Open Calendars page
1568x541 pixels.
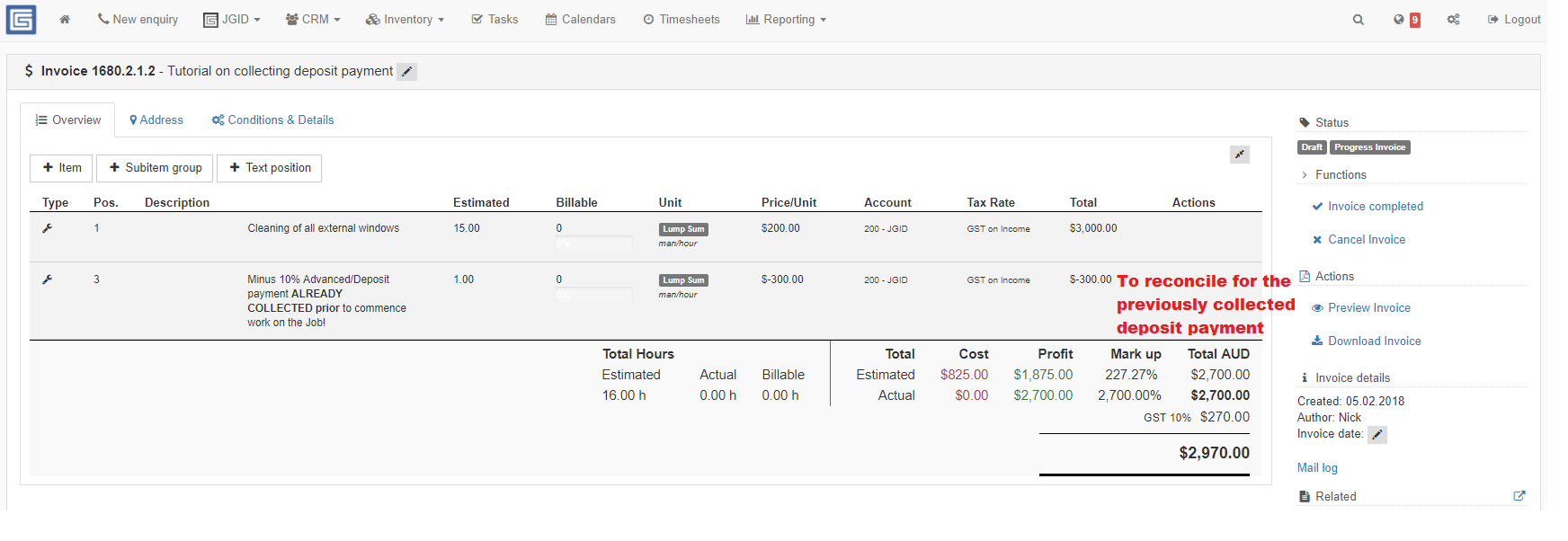click(581, 20)
